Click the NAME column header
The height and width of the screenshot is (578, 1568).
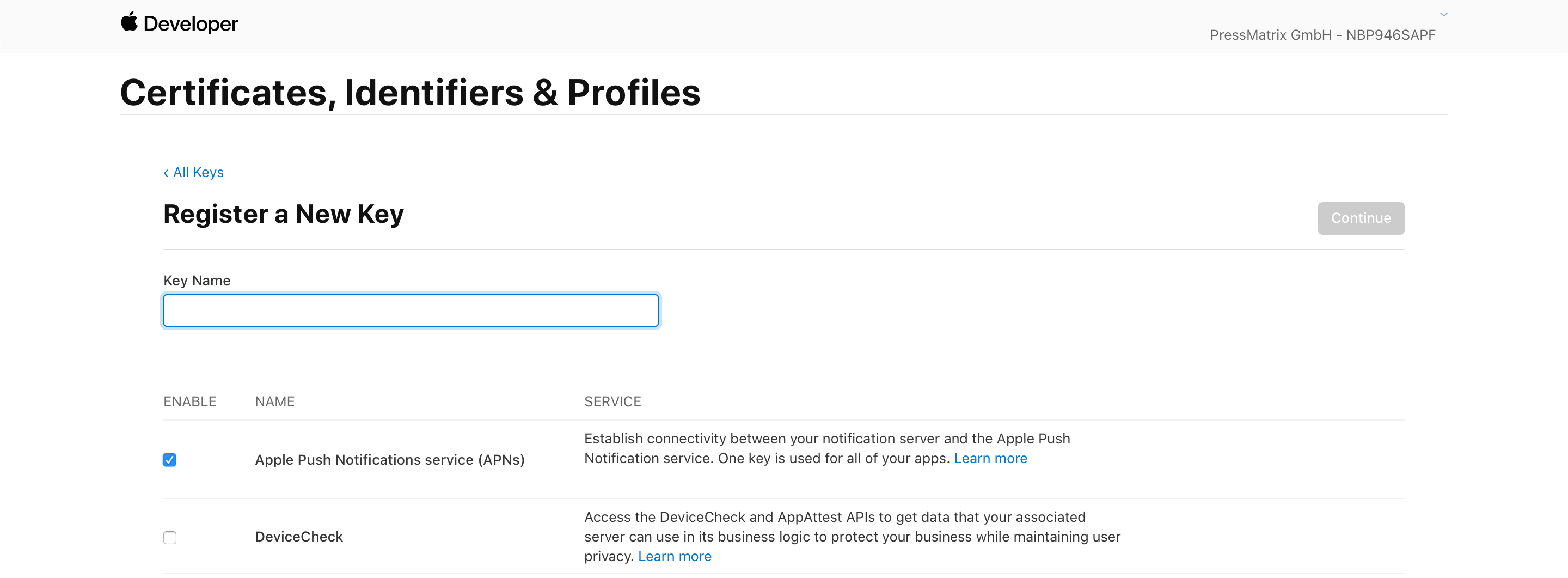(274, 401)
